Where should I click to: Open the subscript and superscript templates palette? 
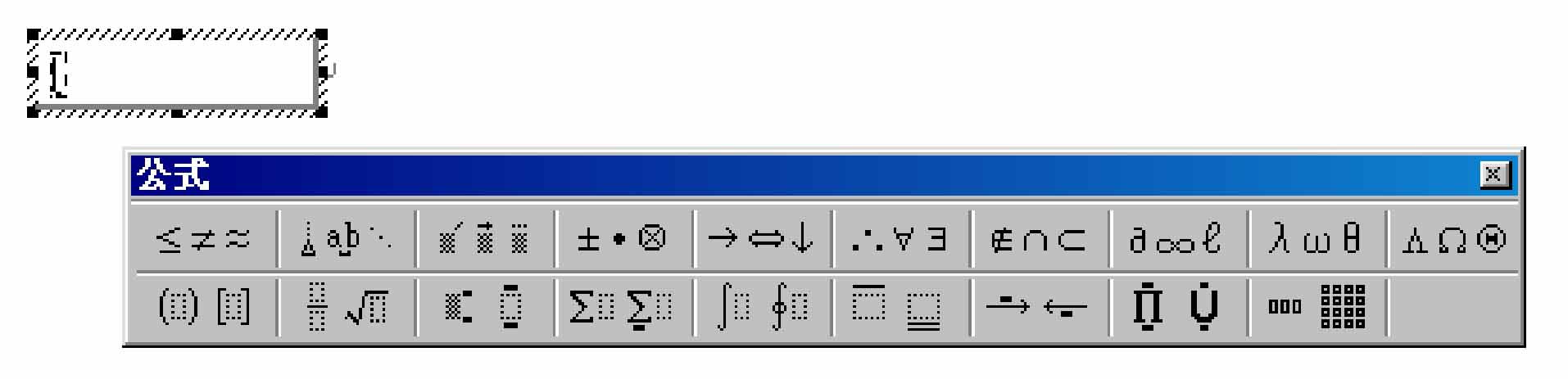tap(485, 308)
